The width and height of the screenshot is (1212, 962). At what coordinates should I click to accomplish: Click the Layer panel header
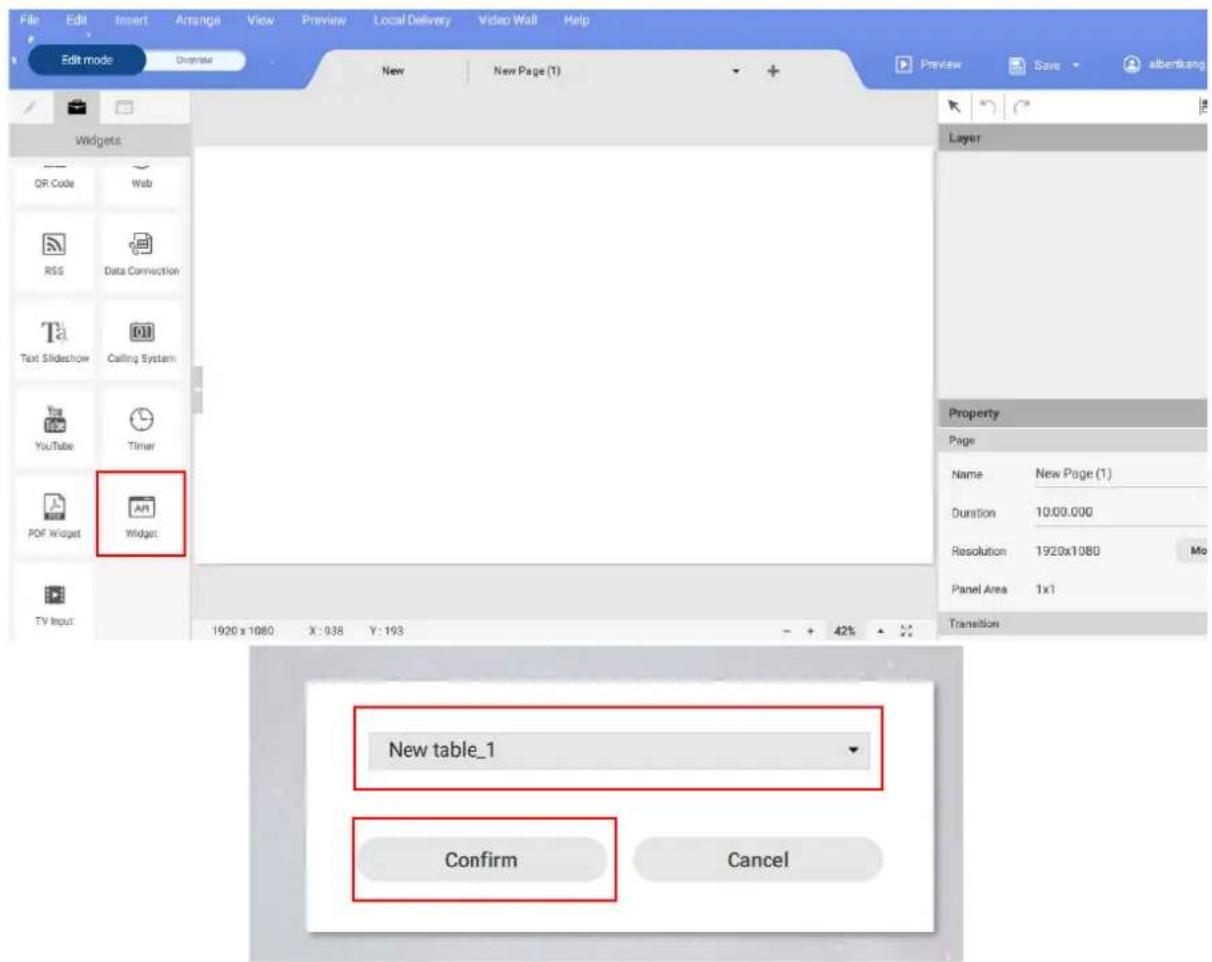1074,137
